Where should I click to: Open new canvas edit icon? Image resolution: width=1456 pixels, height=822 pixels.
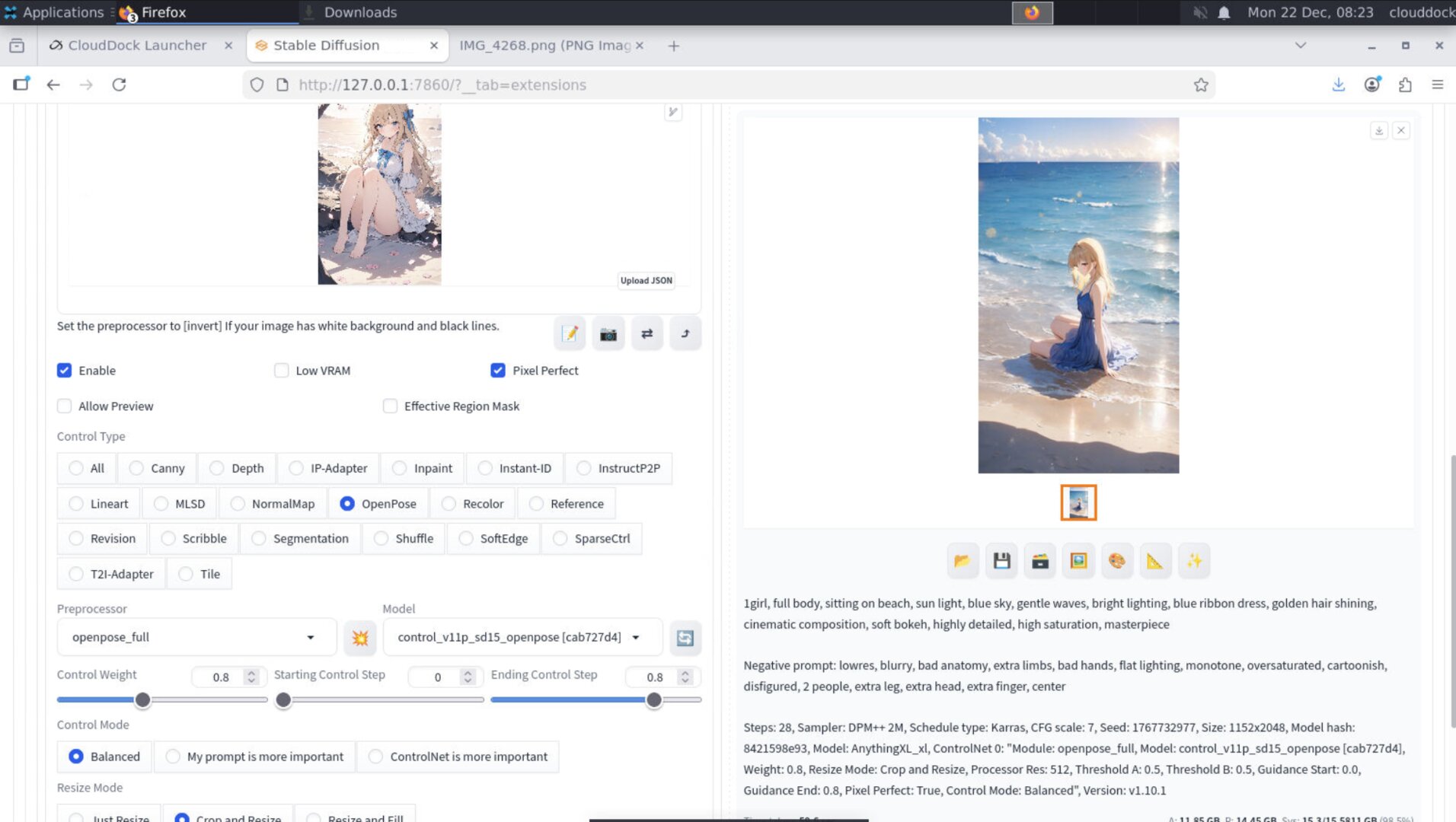(x=569, y=334)
